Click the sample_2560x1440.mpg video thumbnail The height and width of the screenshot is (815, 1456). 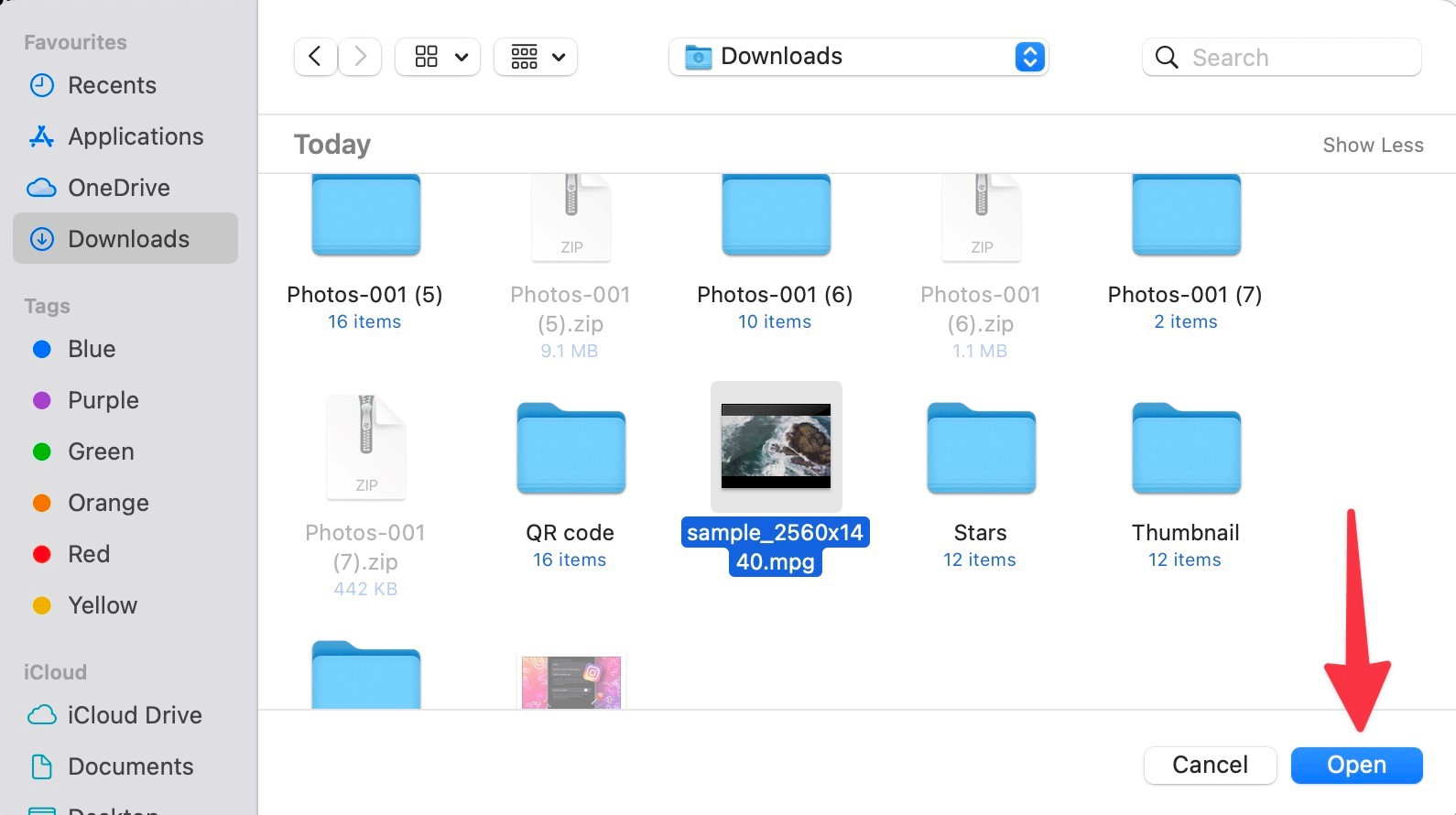pos(776,446)
